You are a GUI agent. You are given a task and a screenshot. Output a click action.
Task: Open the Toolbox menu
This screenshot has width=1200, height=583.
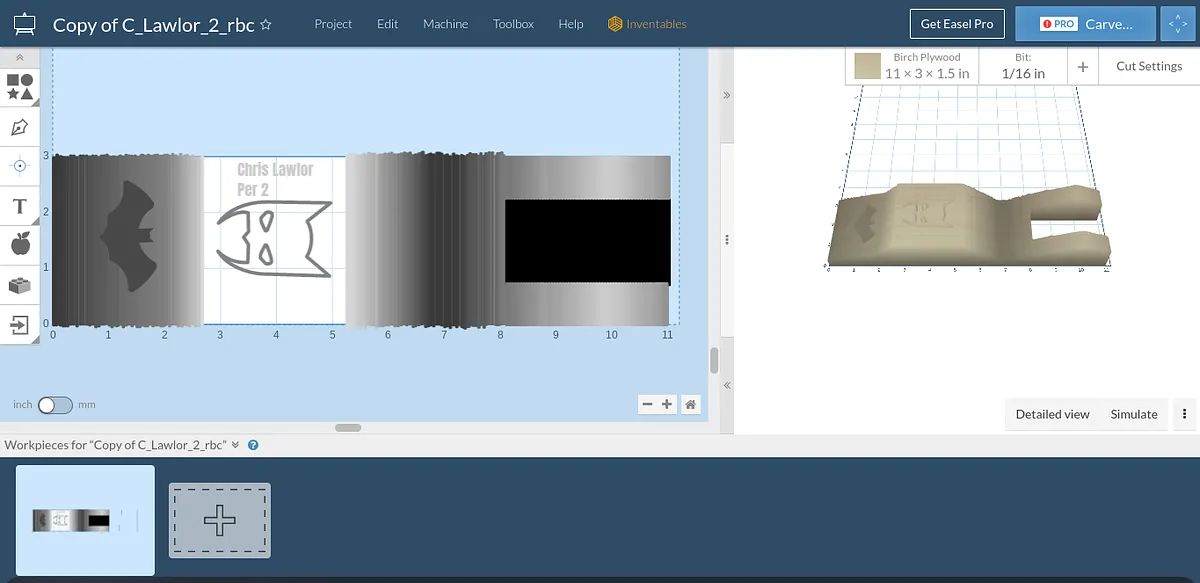pyautogui.click(x=513, y=24)
